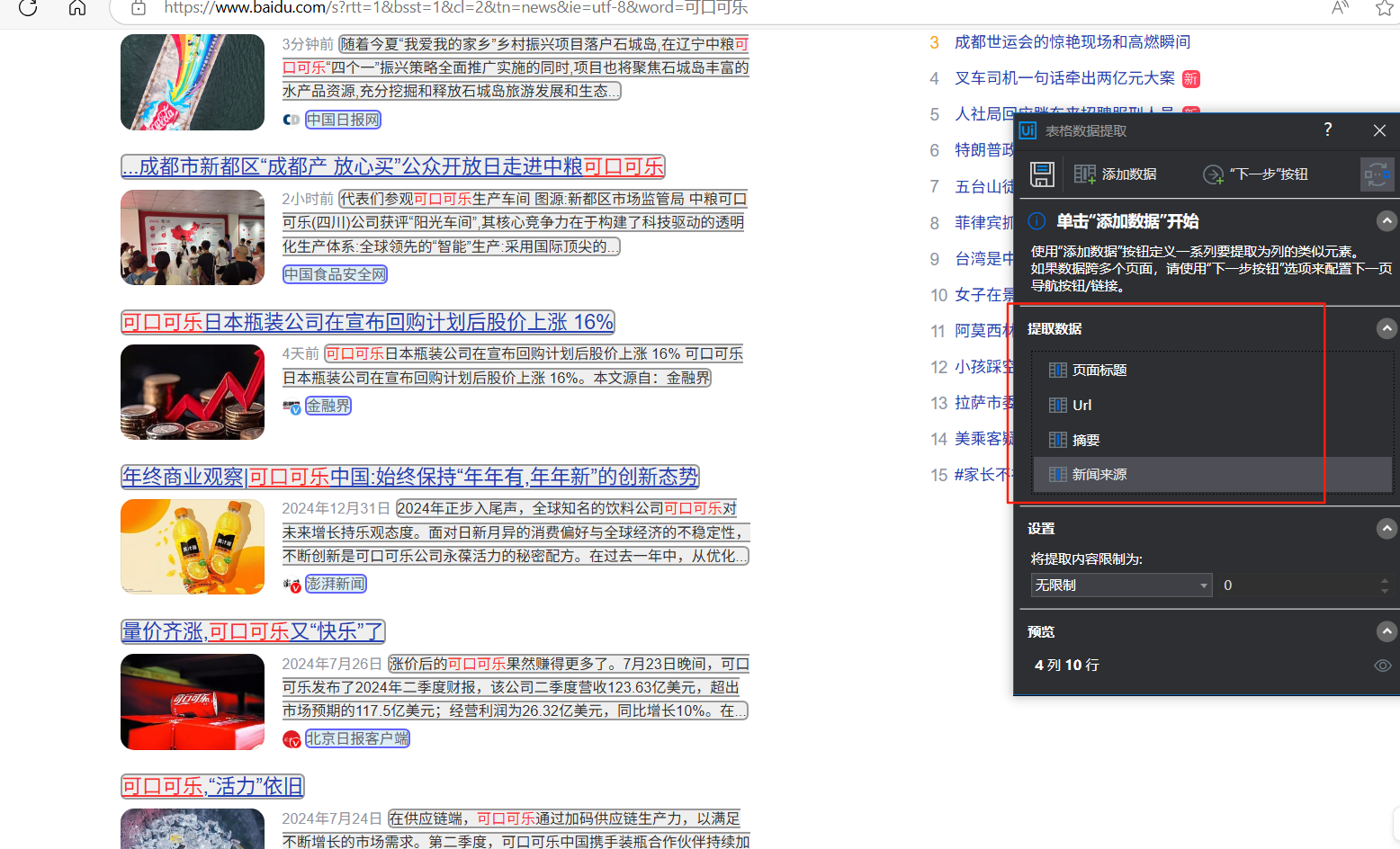Open hot search 成都世运会的惊艳现场和高燃瞬间
The image size is (1400, 849).
(x=1072, y=42)
